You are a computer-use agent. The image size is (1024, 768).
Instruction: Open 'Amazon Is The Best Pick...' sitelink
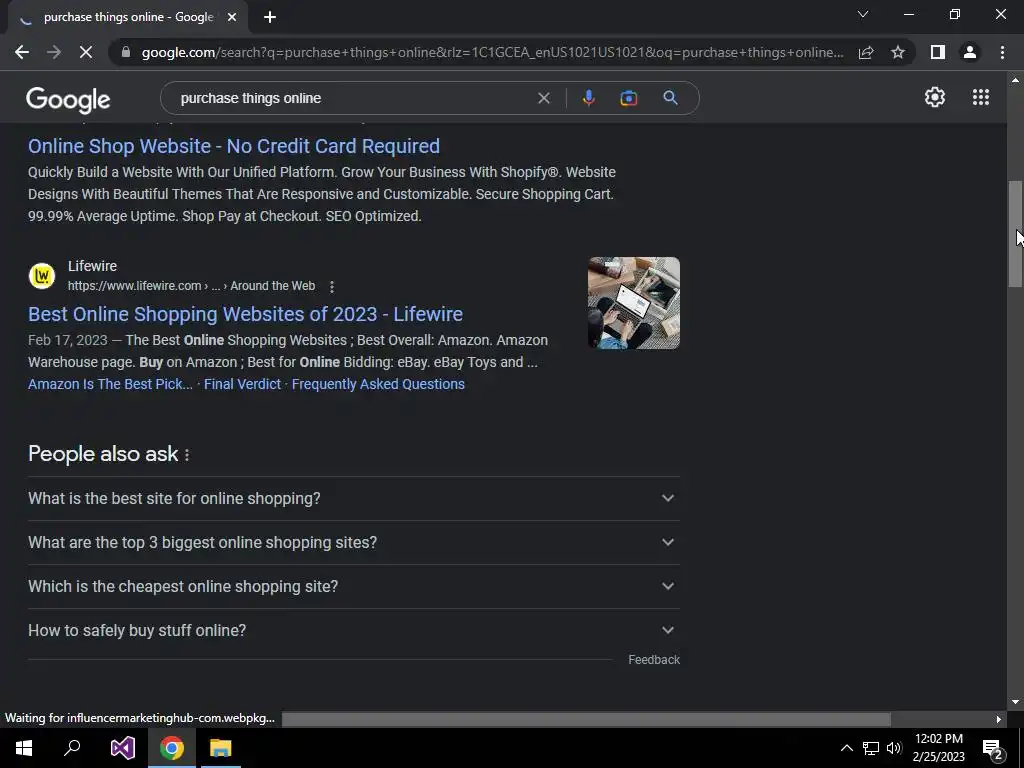[110, 384]
